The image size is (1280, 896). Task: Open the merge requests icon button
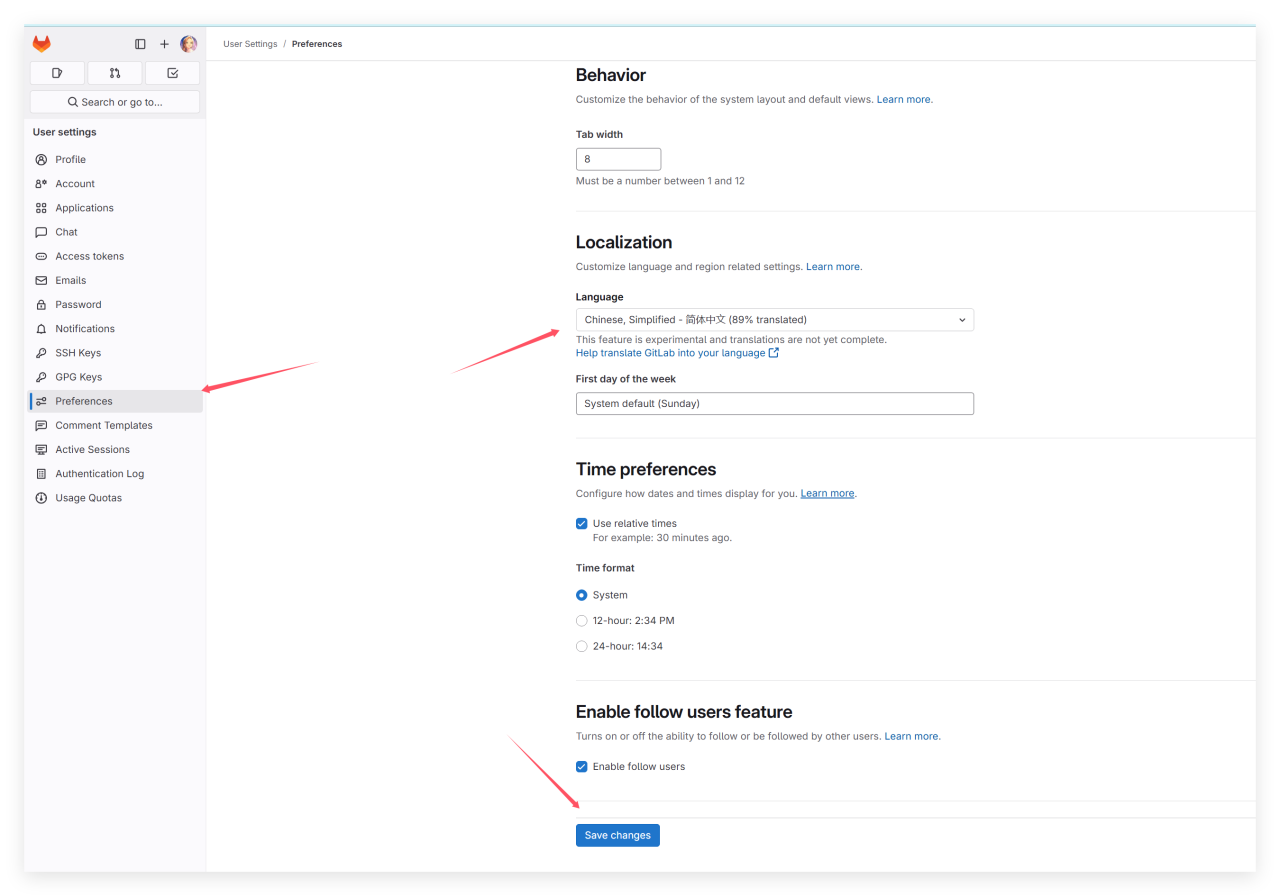(115, 73)
